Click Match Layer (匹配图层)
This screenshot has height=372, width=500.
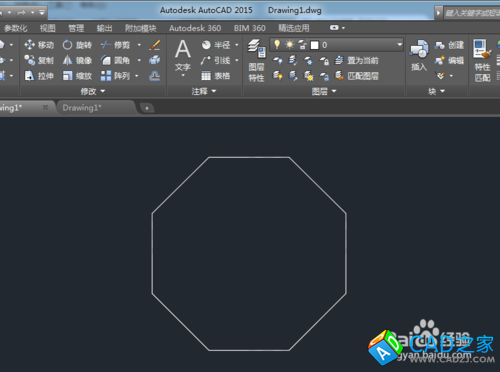click(x=357, y=76)
